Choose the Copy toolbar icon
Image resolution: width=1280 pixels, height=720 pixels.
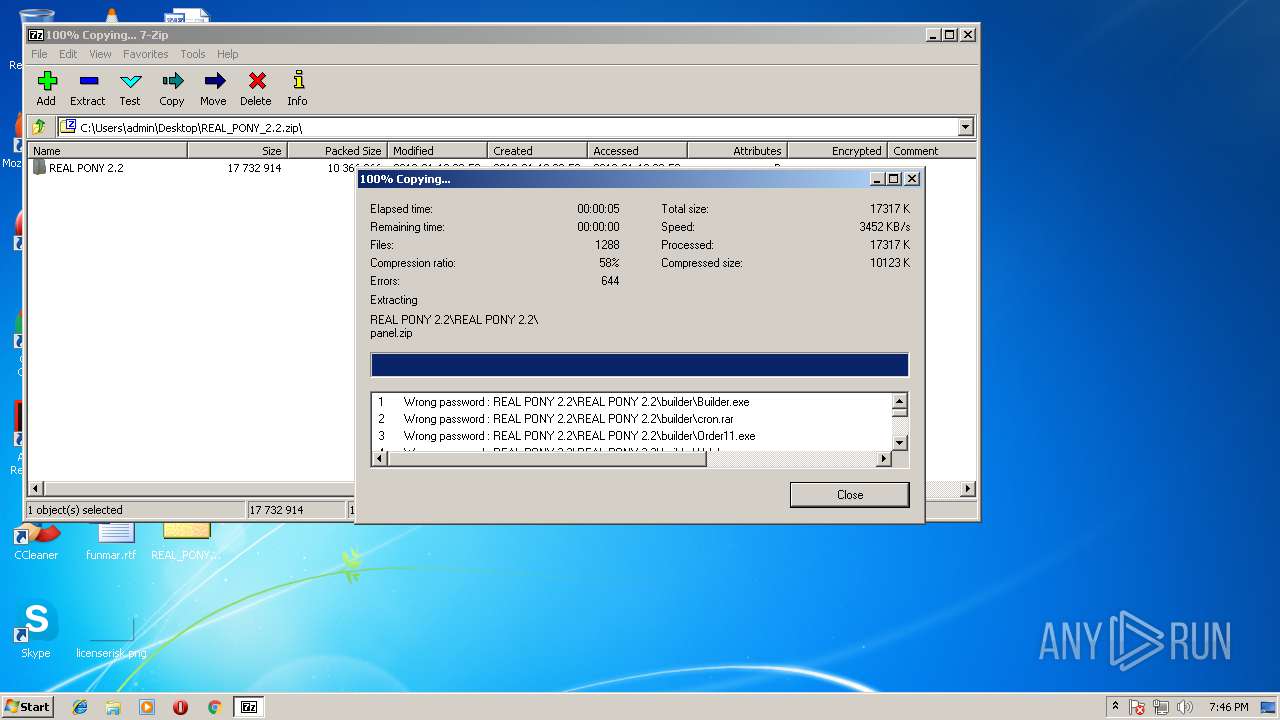point(172,88)
